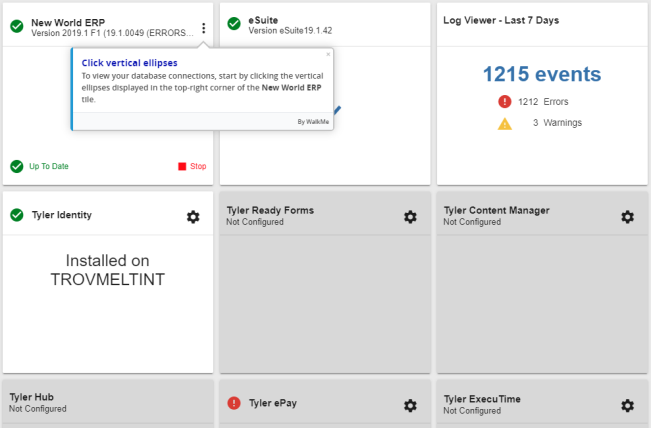Click the red Stop square icon
This screenshot has height=428, width=651.
point(182,166)
